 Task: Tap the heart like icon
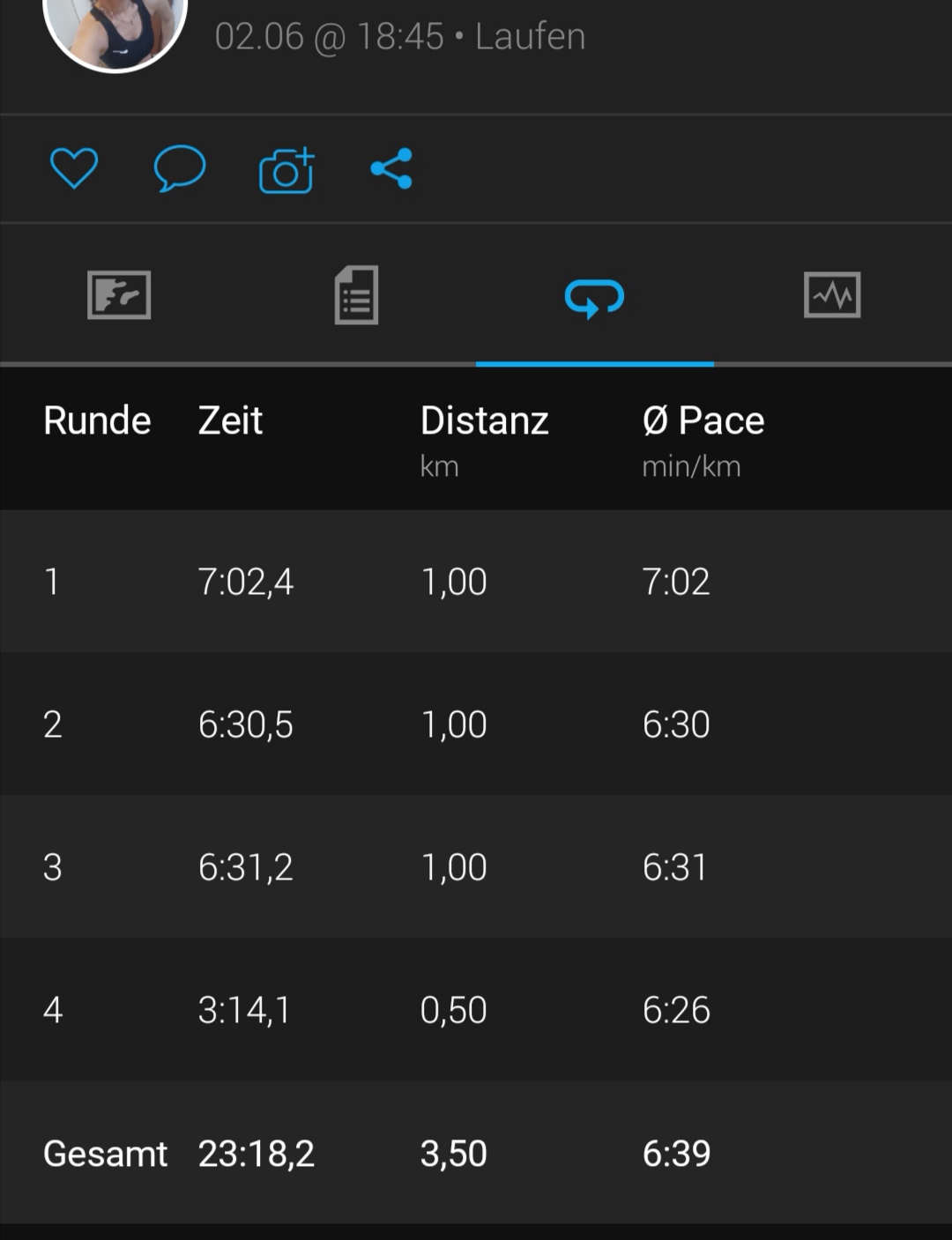[74, 168]
